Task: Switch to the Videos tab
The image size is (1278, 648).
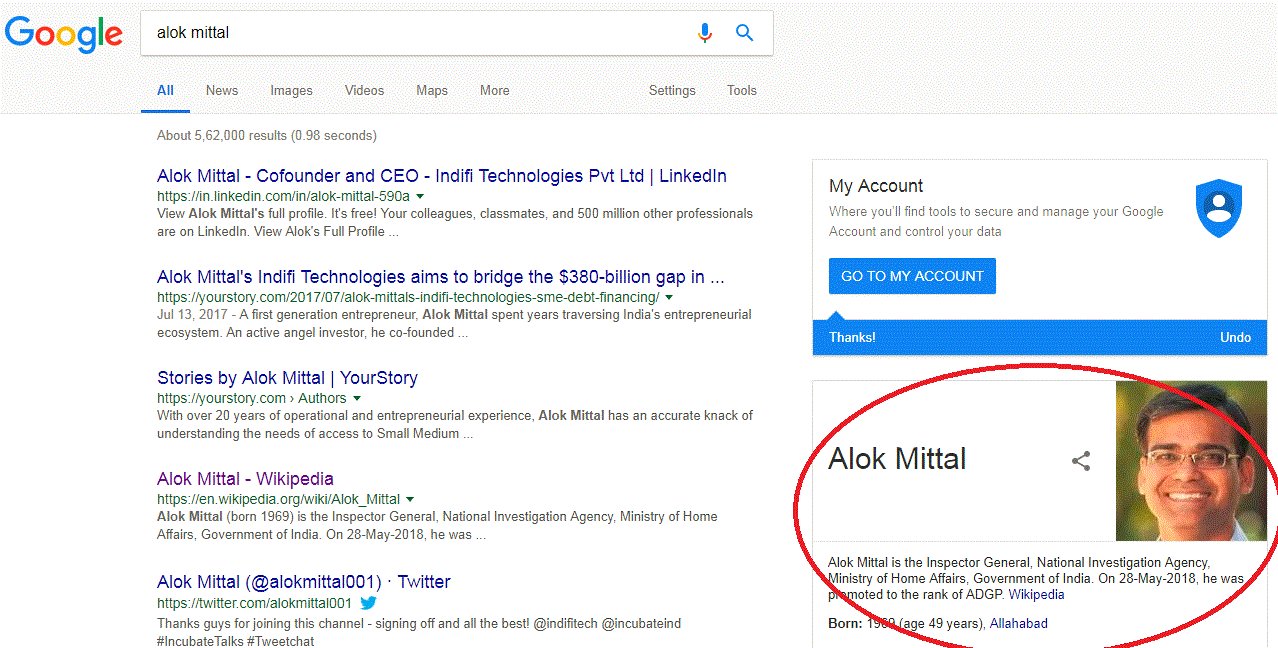Action: 364,90
